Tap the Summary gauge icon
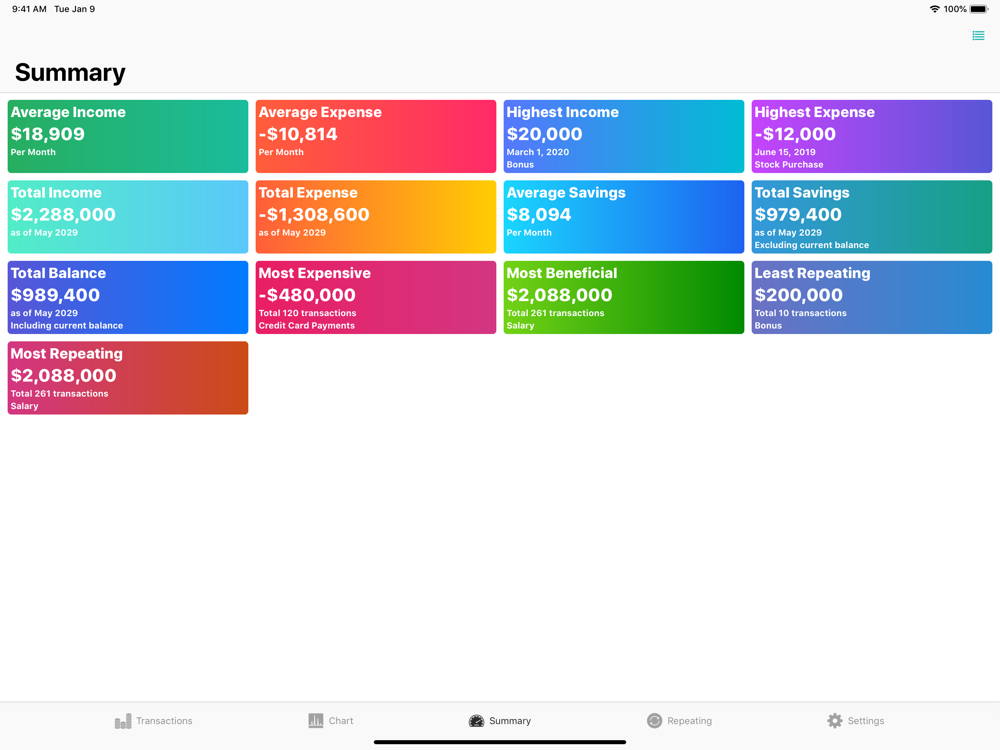 (x=476, y=721)
